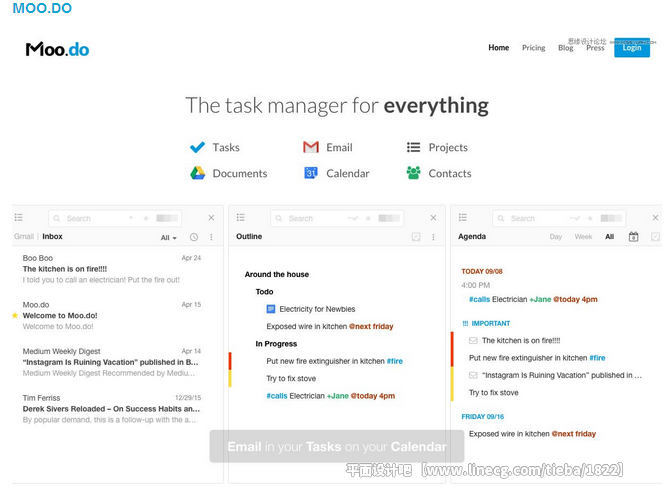The width and height of the screenshot is (664, 489).
Task: Toggle the star filter in Outline search
Action: tap(368, 218)
